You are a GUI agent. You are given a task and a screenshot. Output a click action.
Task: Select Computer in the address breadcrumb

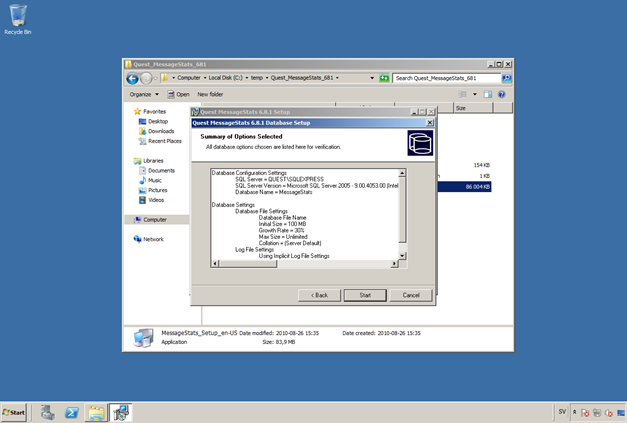tap(189, 78)
